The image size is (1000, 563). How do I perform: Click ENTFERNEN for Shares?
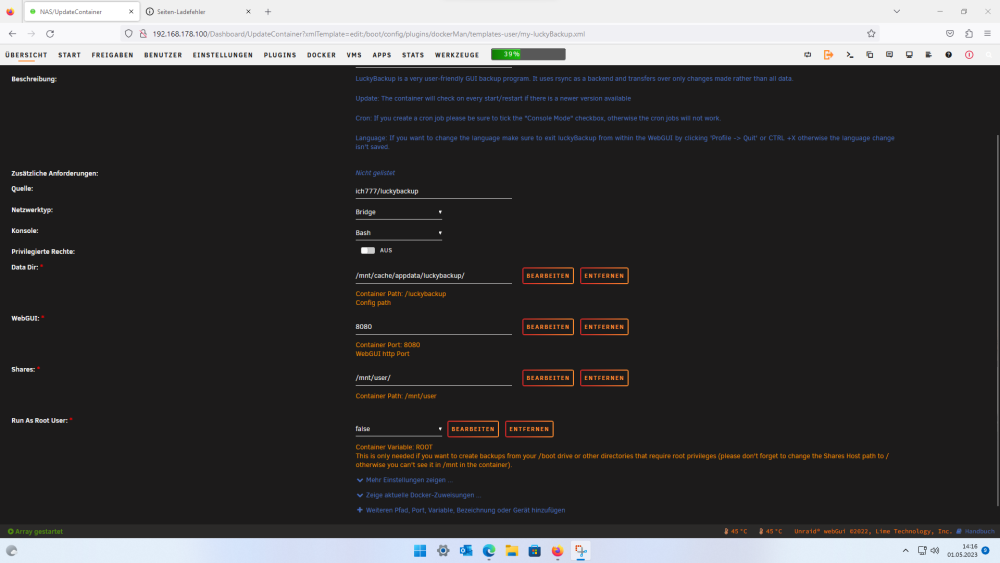[x=604, y=378]
